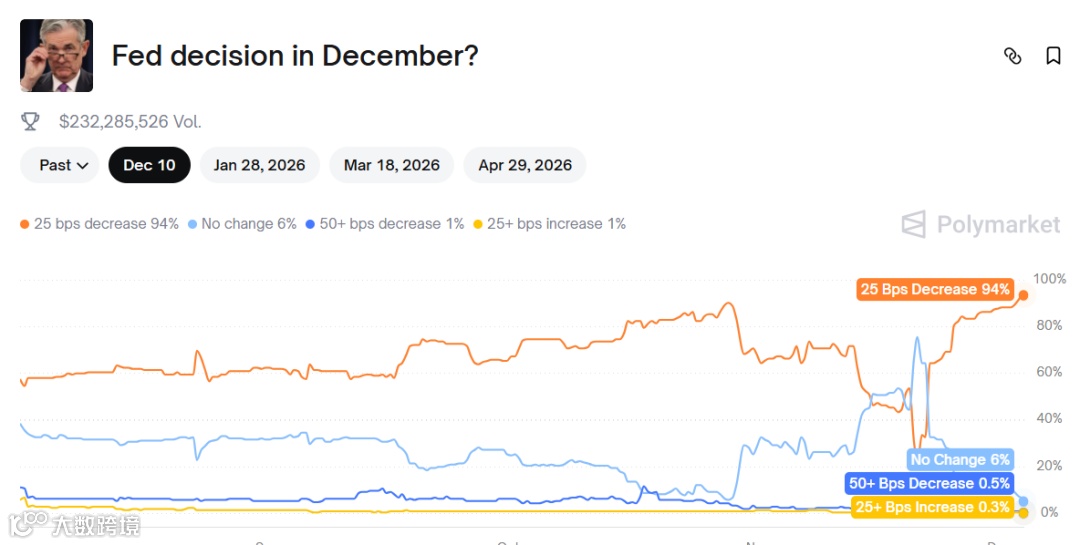Open the Apr 29, 2026 tab
The image size is (1080, 545).
(x=525, y=165)
